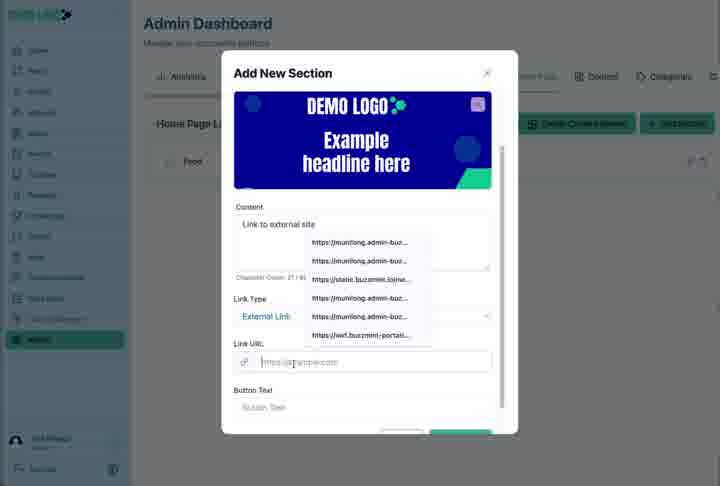
Task: Click the Demo Logo in sidebar header
Action: (40, 16)
